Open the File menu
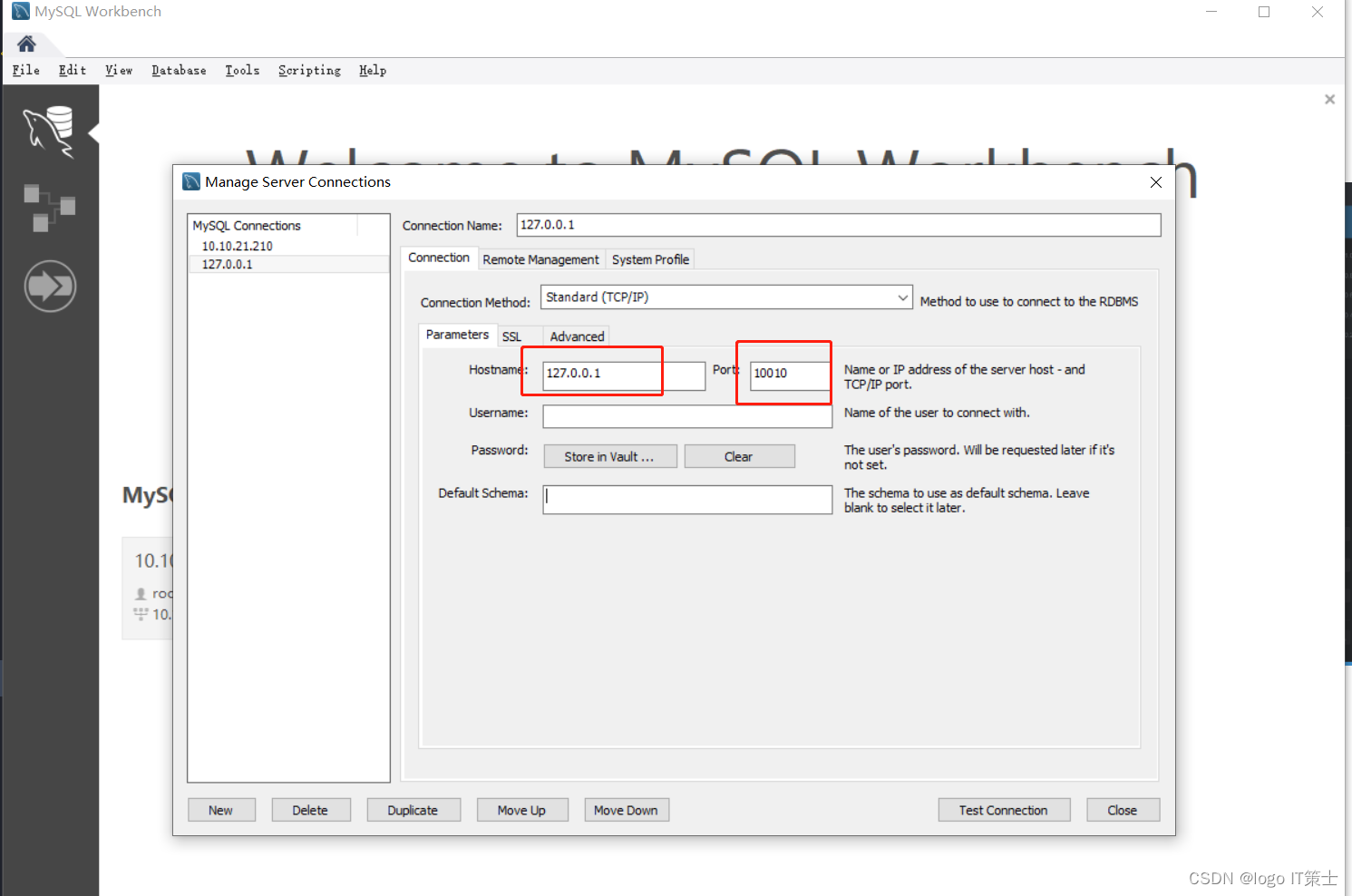1352x896 pixels. 26,70
